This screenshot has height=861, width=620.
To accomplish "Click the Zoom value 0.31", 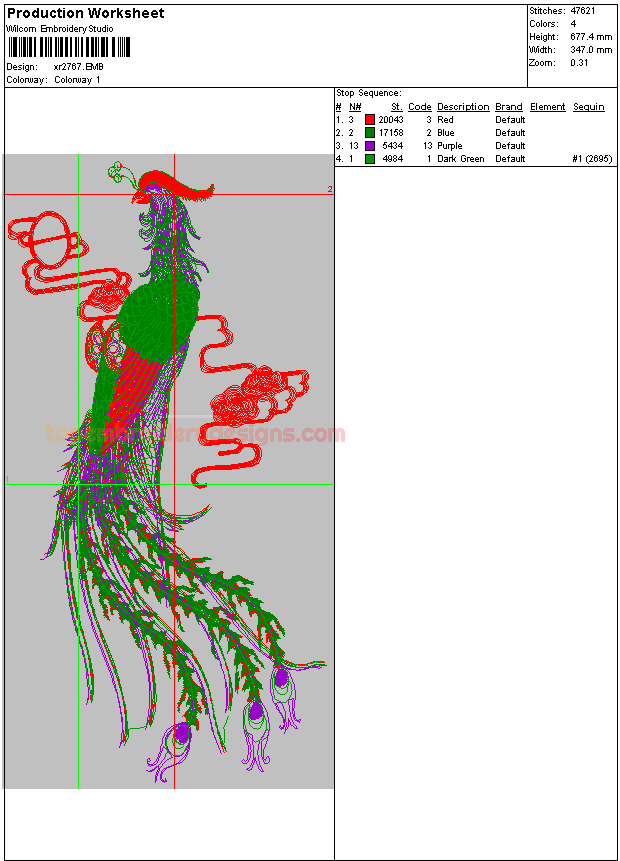I will [x=579, y=63].
